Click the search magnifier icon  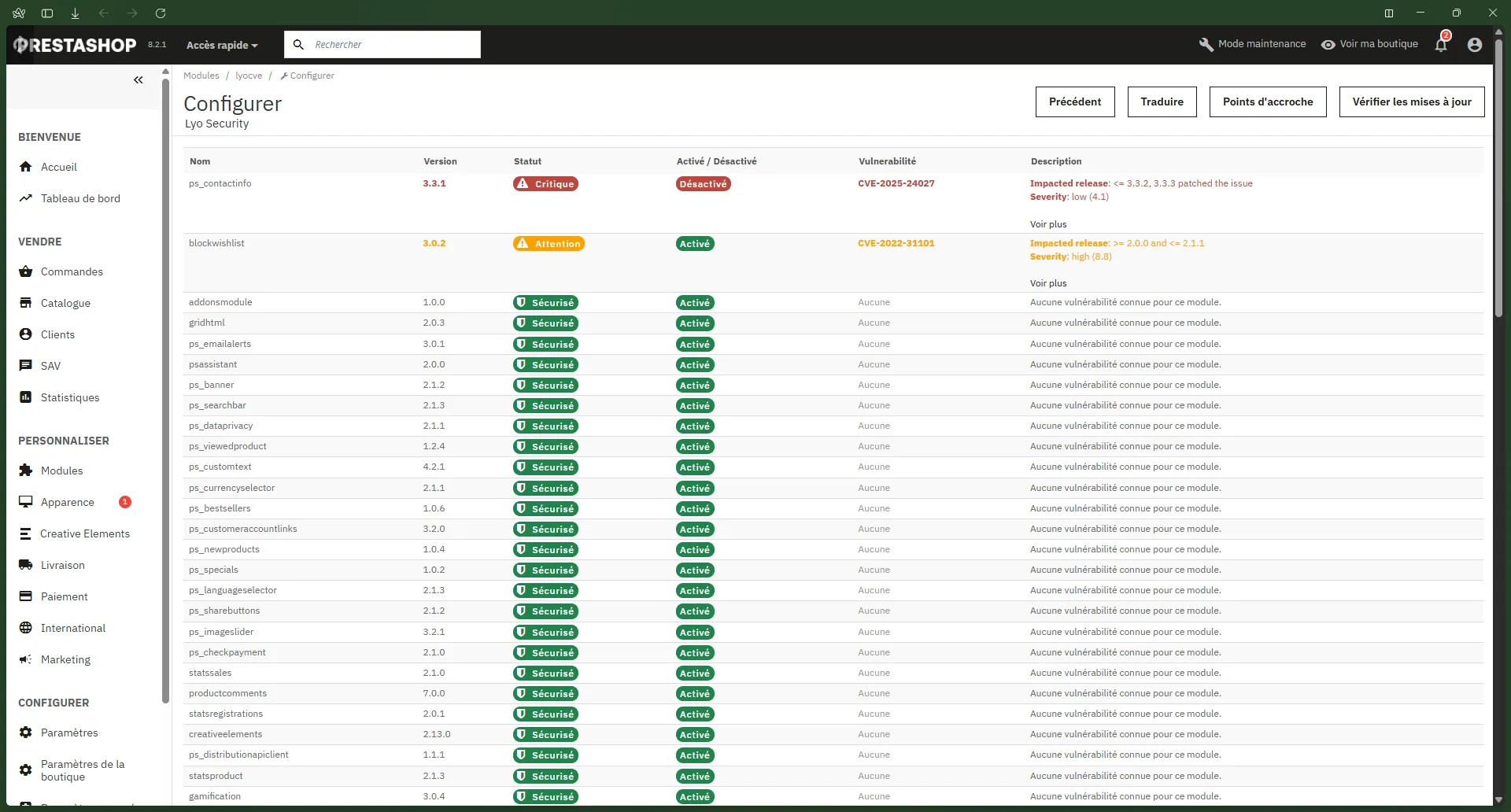coord(298,45)
